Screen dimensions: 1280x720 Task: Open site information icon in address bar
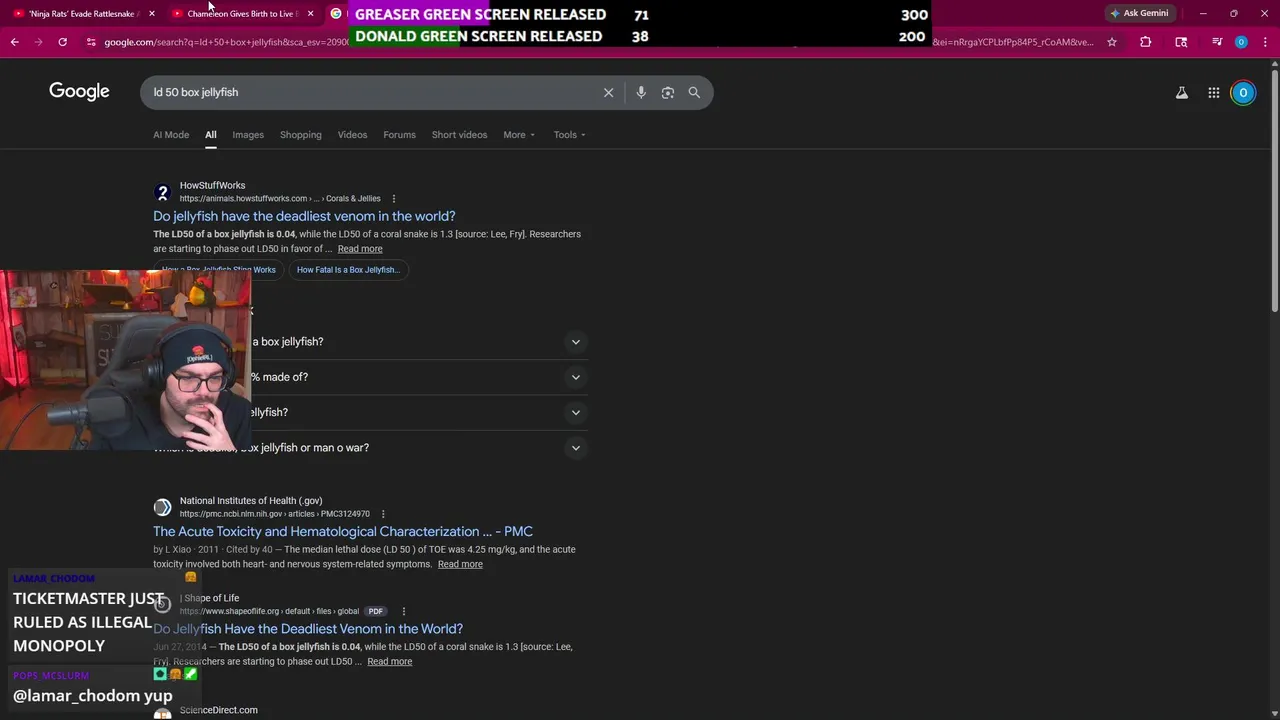(x=91, y=42)
